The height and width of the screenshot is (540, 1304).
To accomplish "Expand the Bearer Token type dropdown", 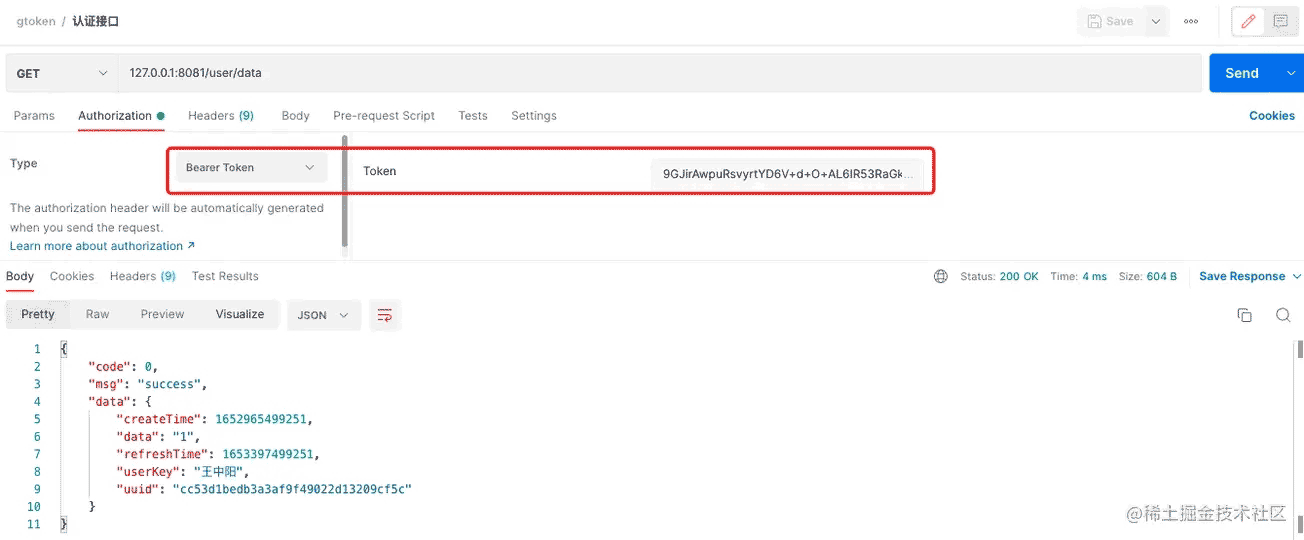I will 251,168.
